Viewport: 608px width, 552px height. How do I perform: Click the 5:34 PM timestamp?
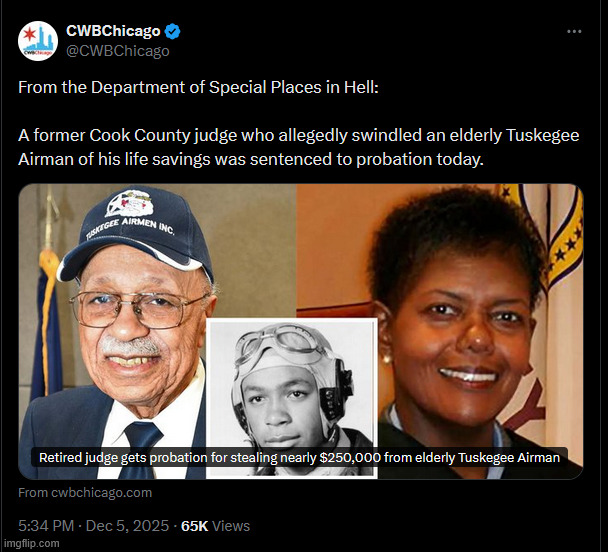[46, 526]
